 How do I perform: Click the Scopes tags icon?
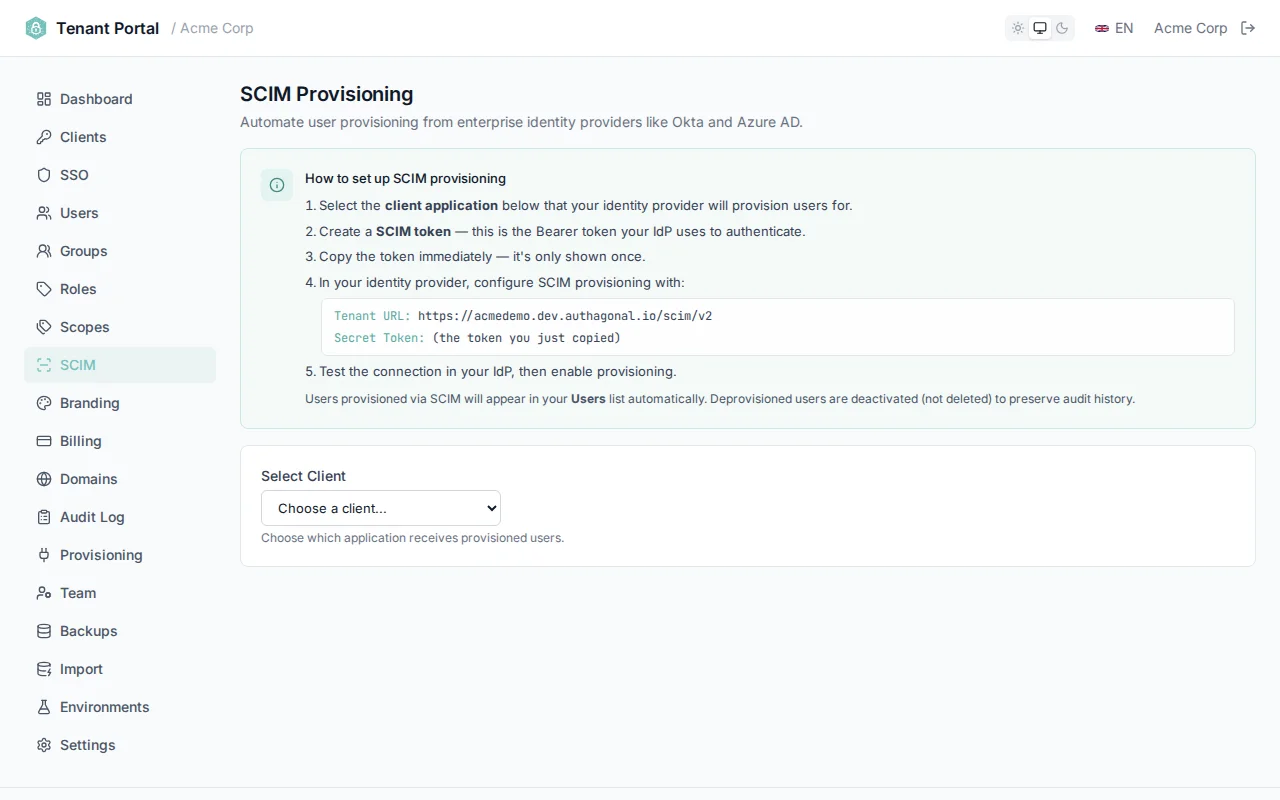click(44, 327)
